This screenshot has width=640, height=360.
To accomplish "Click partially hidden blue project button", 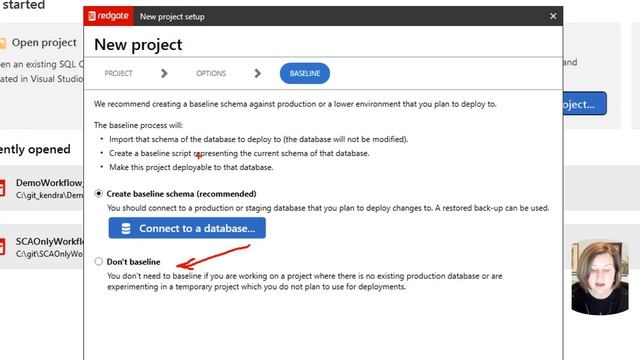I will pyautogui.click(x=584, y=104).
